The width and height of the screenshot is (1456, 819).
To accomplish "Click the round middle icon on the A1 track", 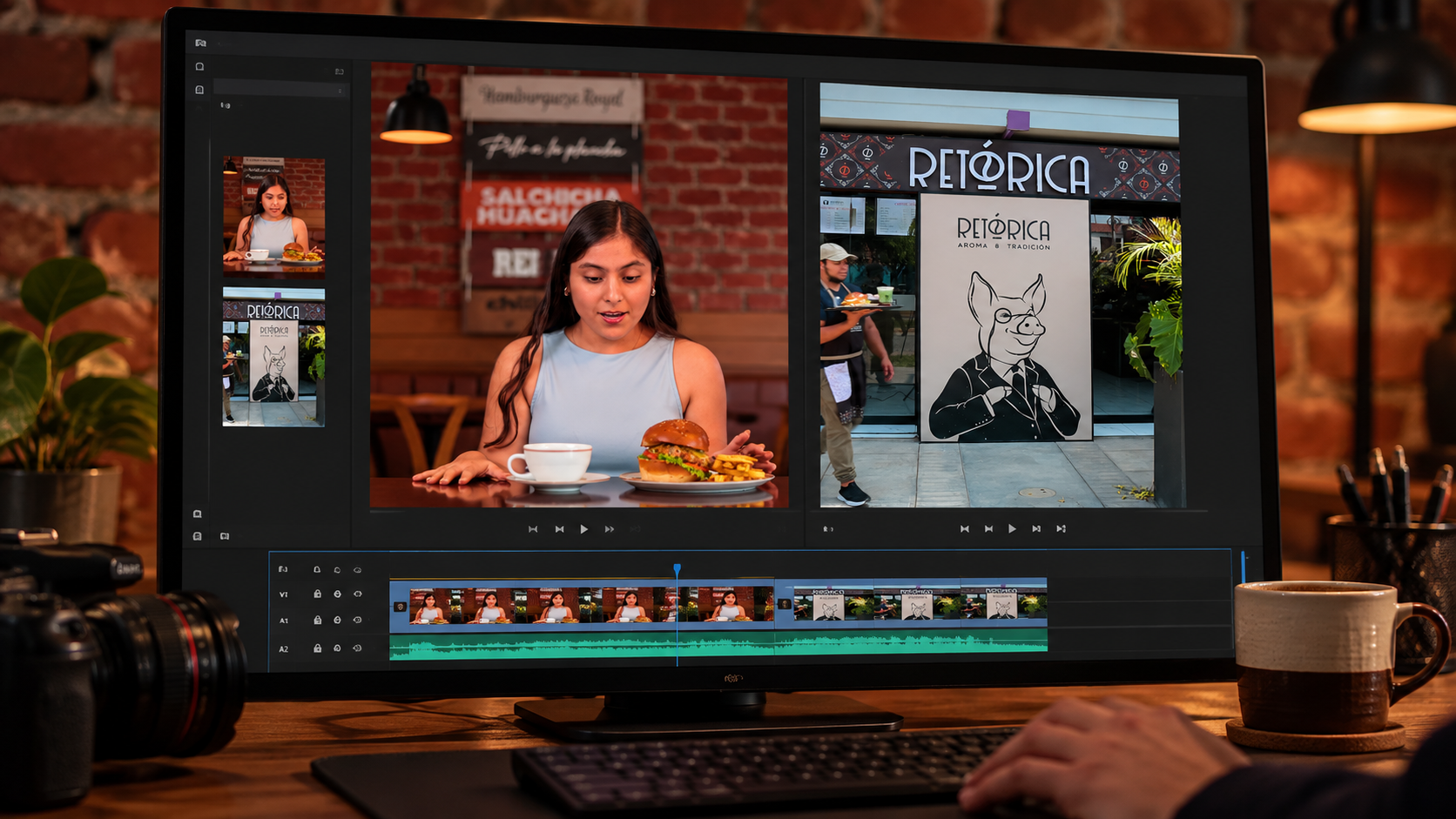I will (337, 621).
